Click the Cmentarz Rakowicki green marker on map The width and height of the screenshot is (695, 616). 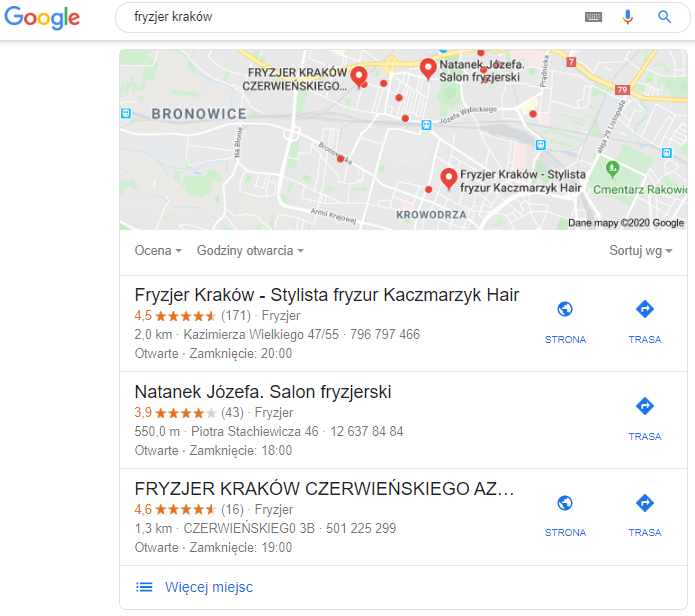point(612,169)
